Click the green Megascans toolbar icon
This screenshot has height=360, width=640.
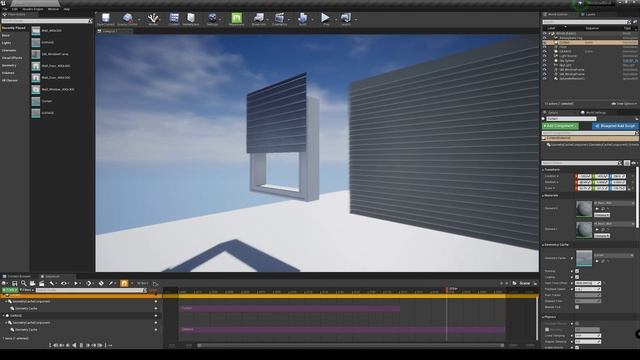pyautogui.click(x=236, y=19)
